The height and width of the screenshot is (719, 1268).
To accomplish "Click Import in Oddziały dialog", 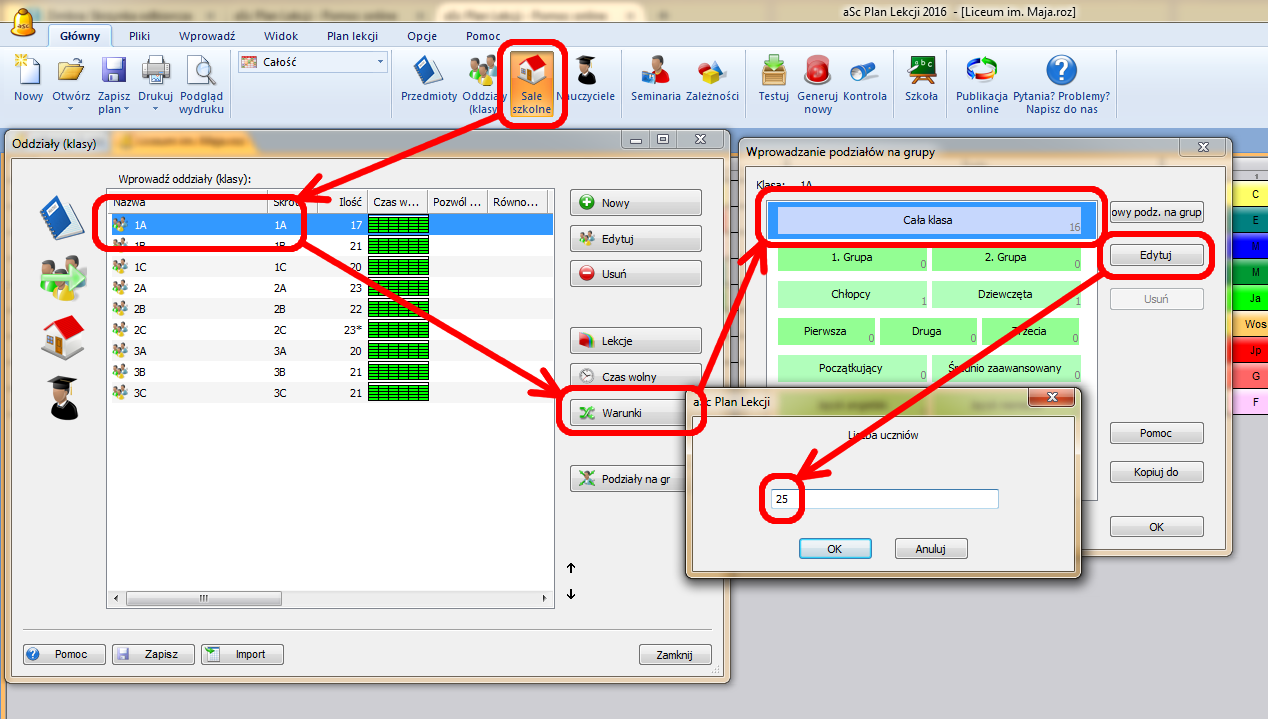I will (x=242, y=654).
